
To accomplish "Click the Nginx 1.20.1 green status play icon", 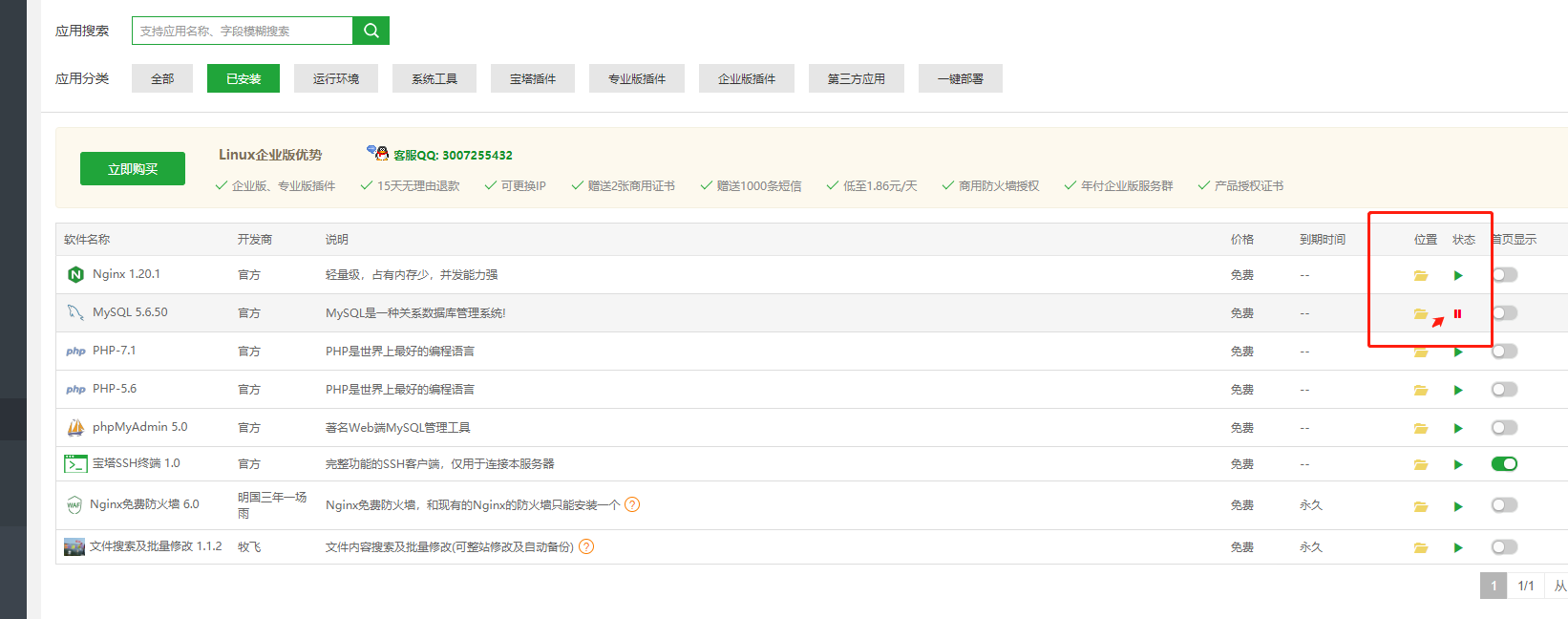I will click(x=1458, y=275).
